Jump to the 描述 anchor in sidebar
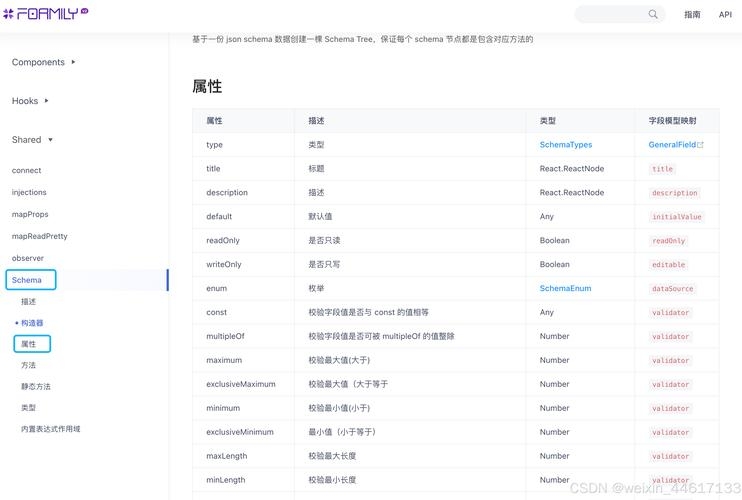742x500 pixels. pyautogui.click(x=28, y=301)
